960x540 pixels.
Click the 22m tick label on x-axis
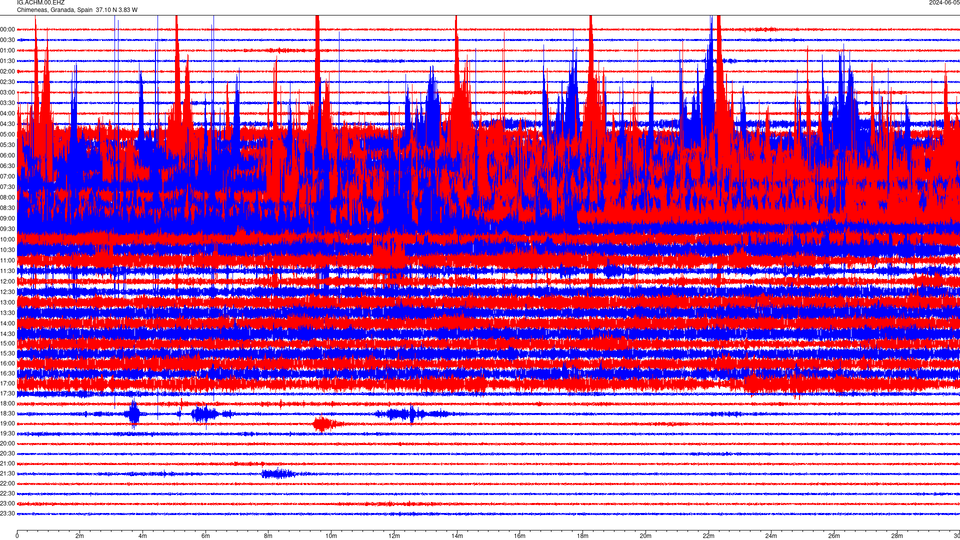coord(708,536)
